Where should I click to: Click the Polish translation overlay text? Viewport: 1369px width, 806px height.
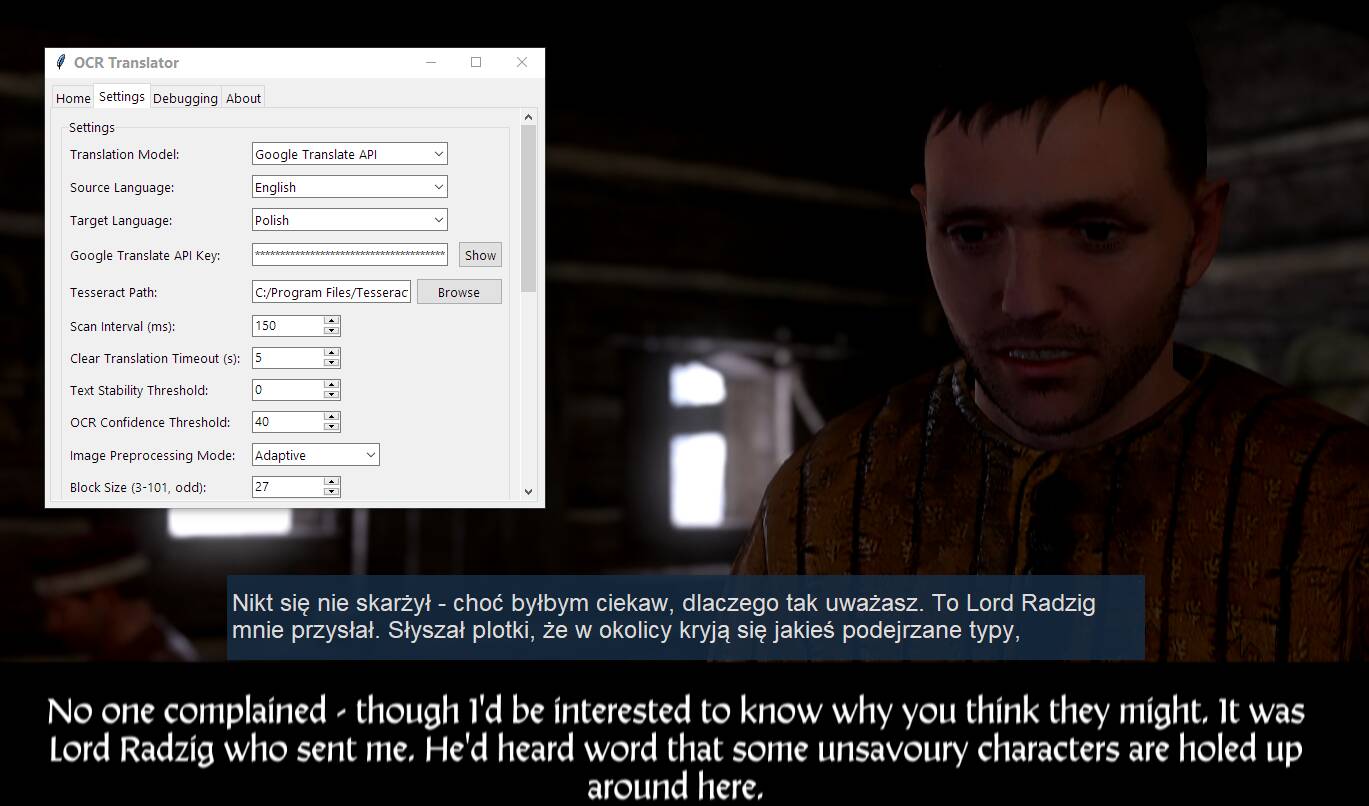[664, 617]
